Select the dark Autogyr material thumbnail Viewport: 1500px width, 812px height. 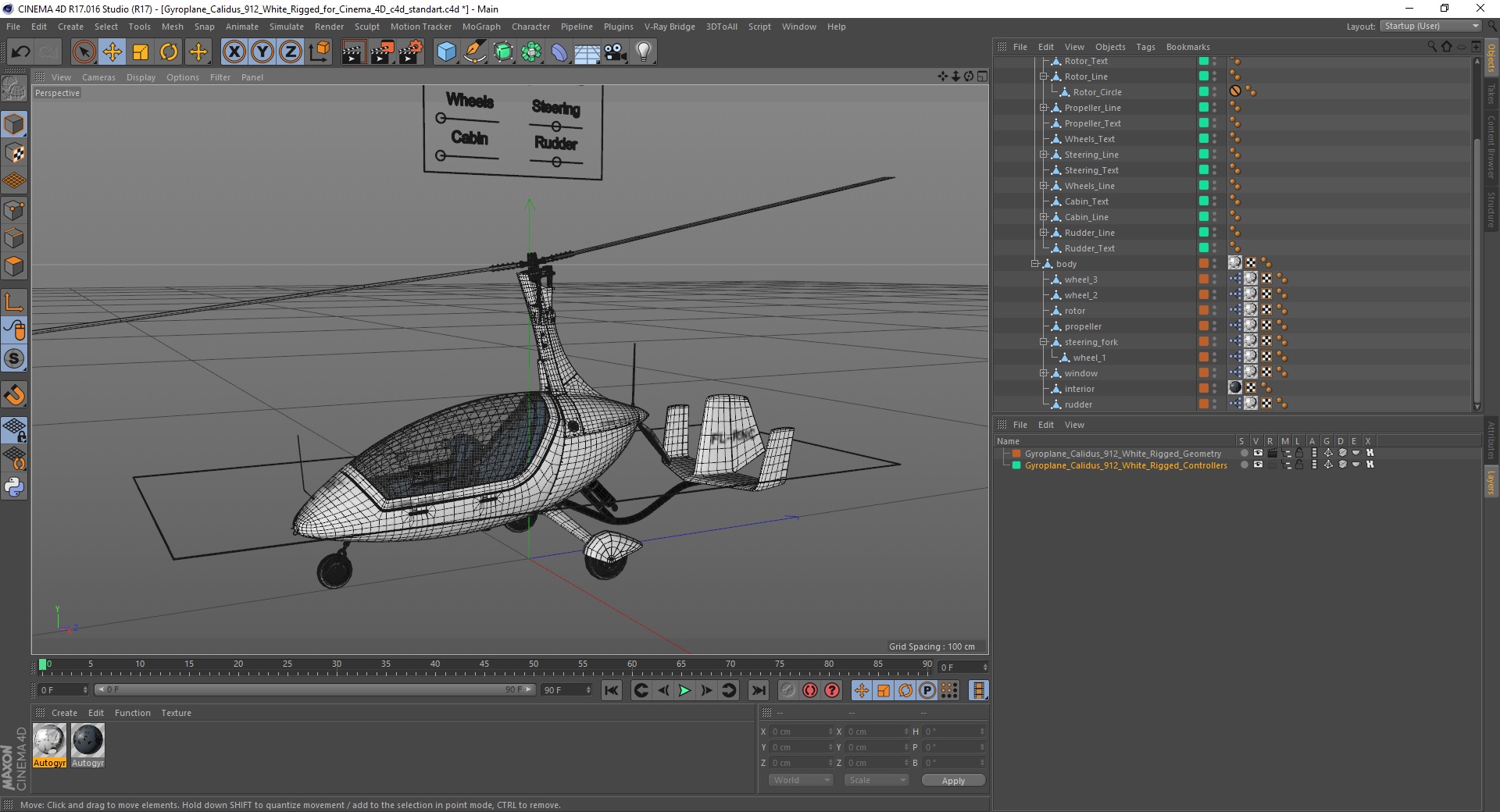click(x=87, y=740)
